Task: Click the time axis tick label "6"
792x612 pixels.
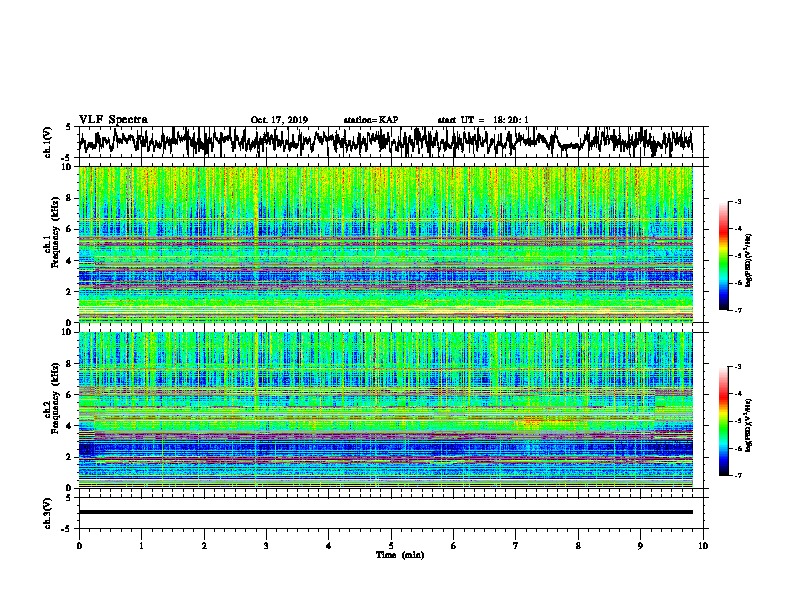Action: click(453, 546)
